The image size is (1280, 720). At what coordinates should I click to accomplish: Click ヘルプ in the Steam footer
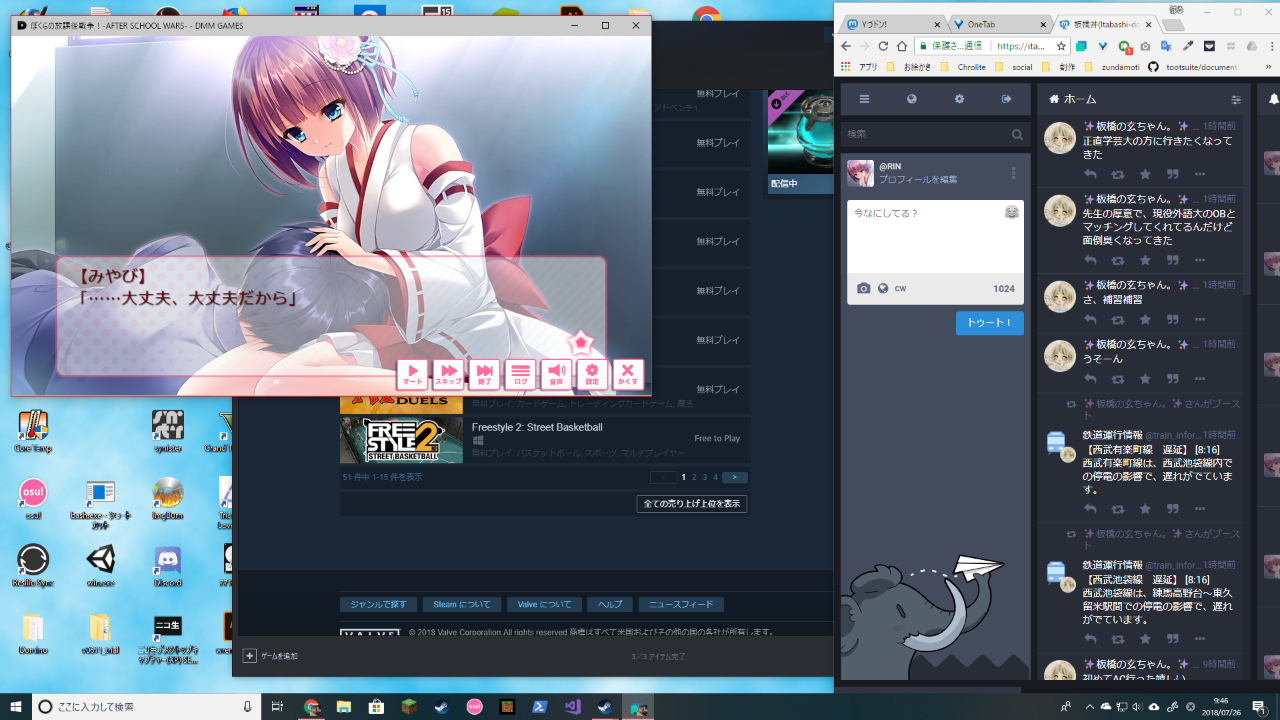pyautogui.click(x=610, y=604)
